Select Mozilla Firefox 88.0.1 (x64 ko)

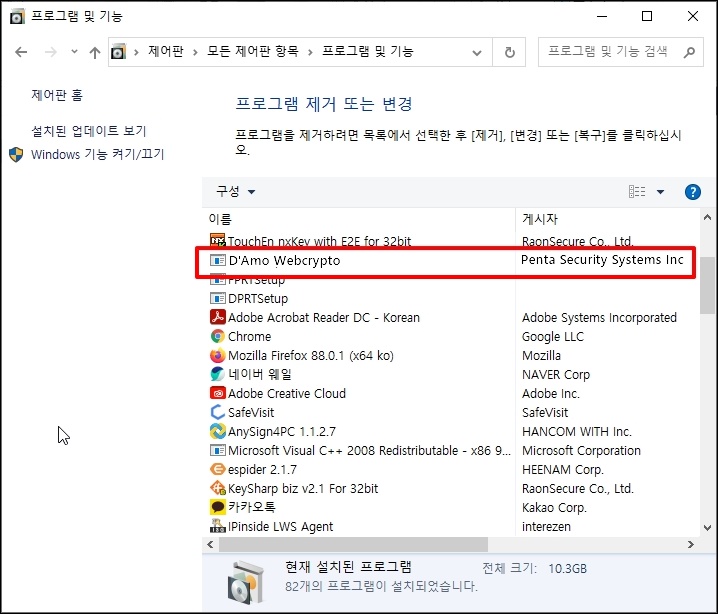pyautogui.click(x=311, y=356)
